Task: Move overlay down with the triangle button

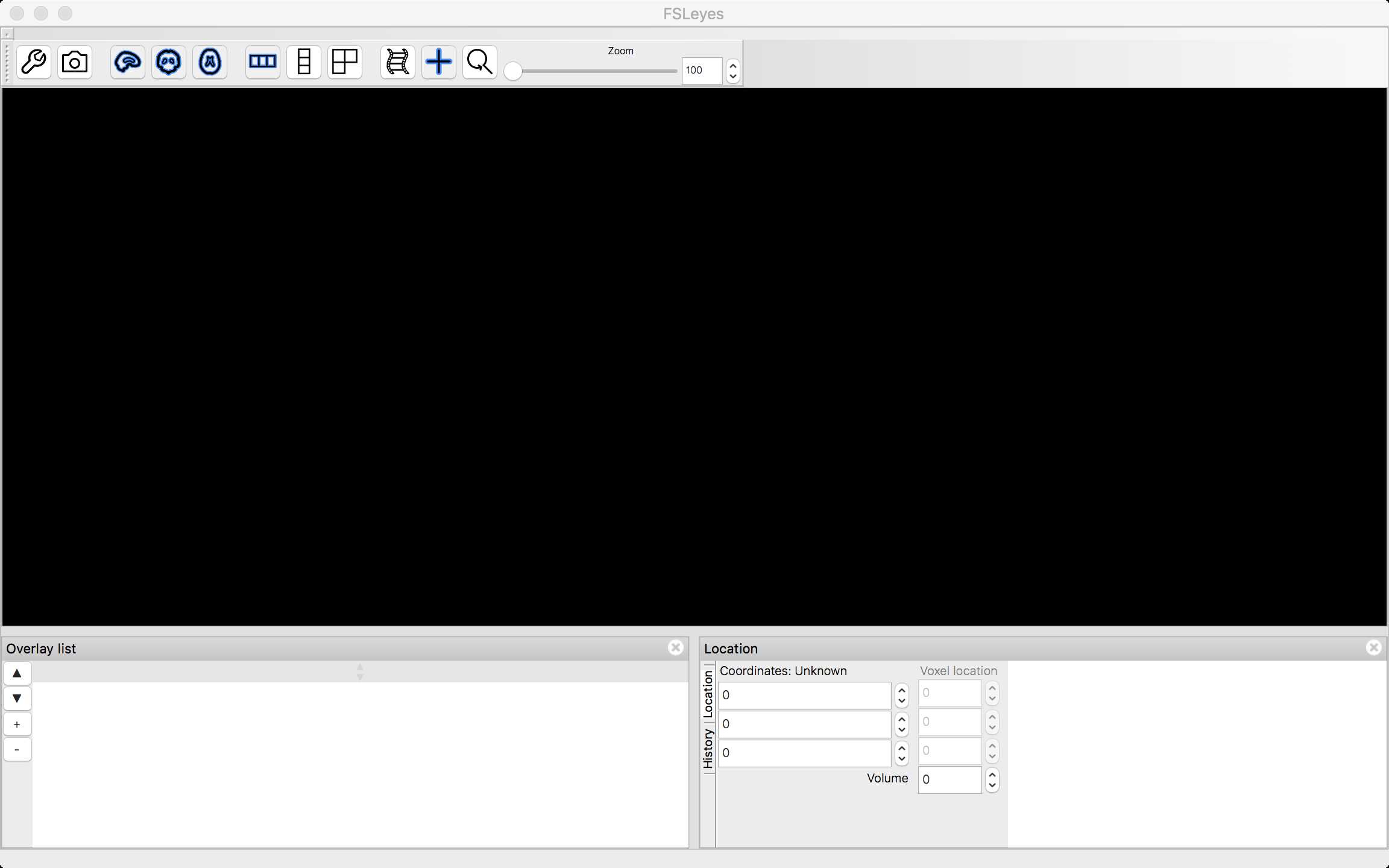Action: (17, 699)
